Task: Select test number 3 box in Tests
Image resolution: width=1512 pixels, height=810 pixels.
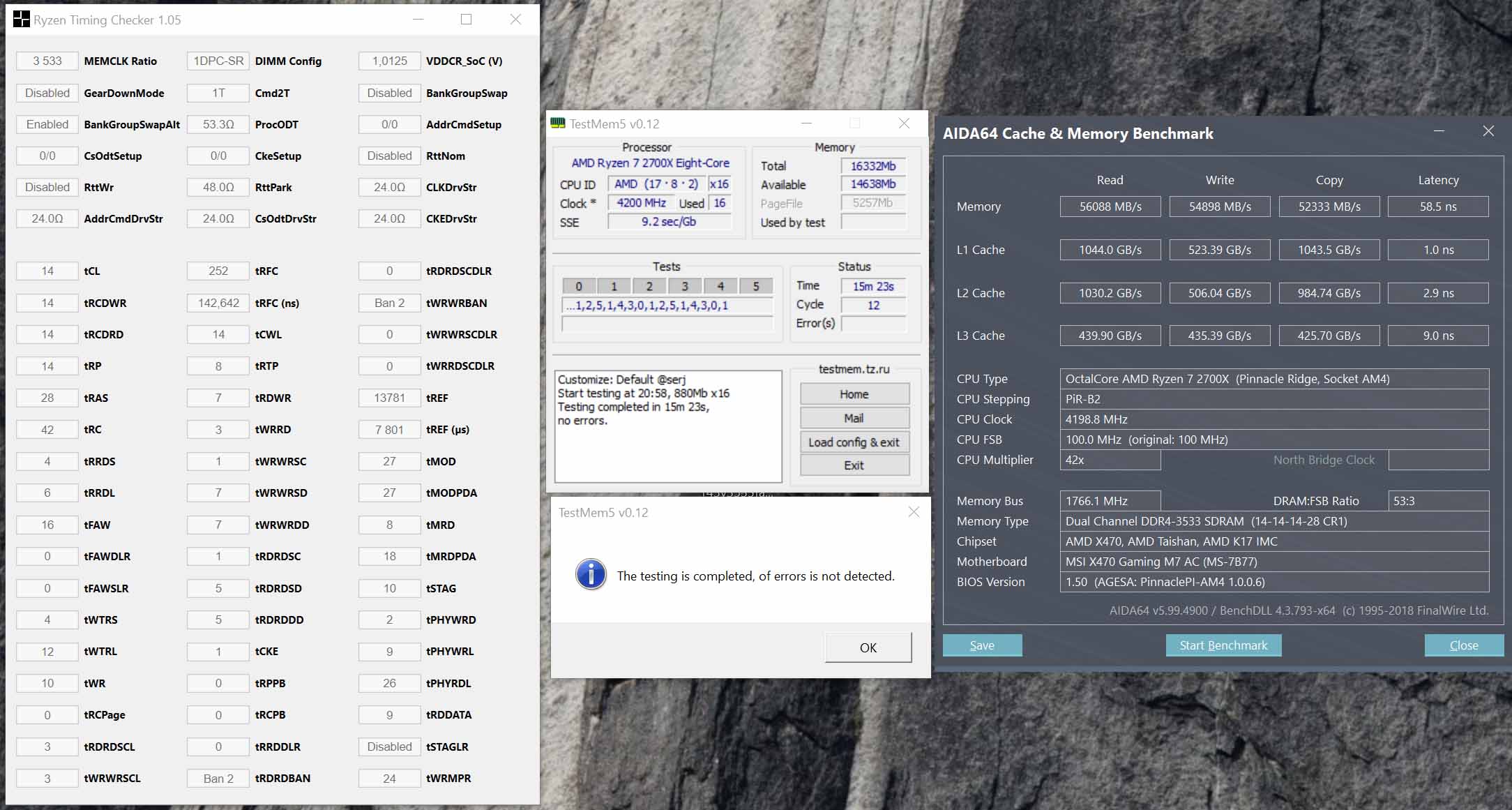Action: coord(685,286)
